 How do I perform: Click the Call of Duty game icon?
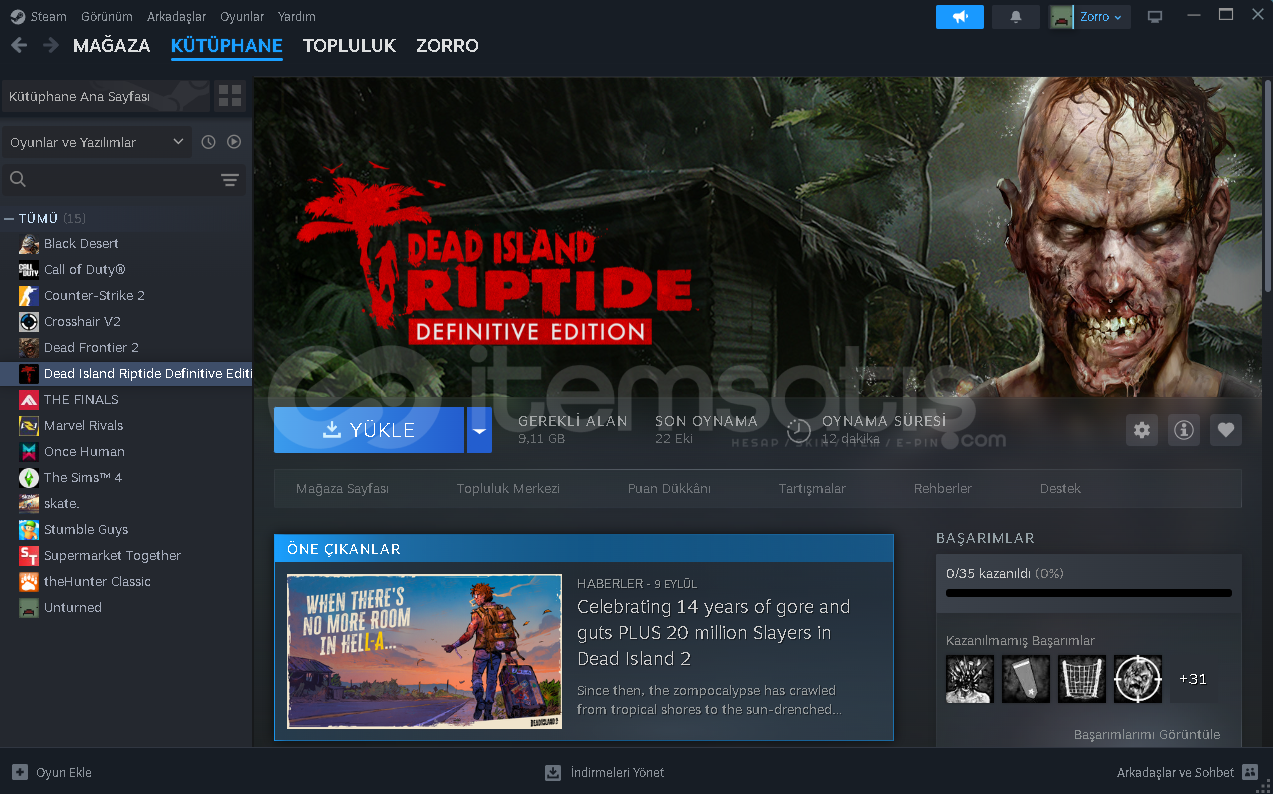click(29, 270)
